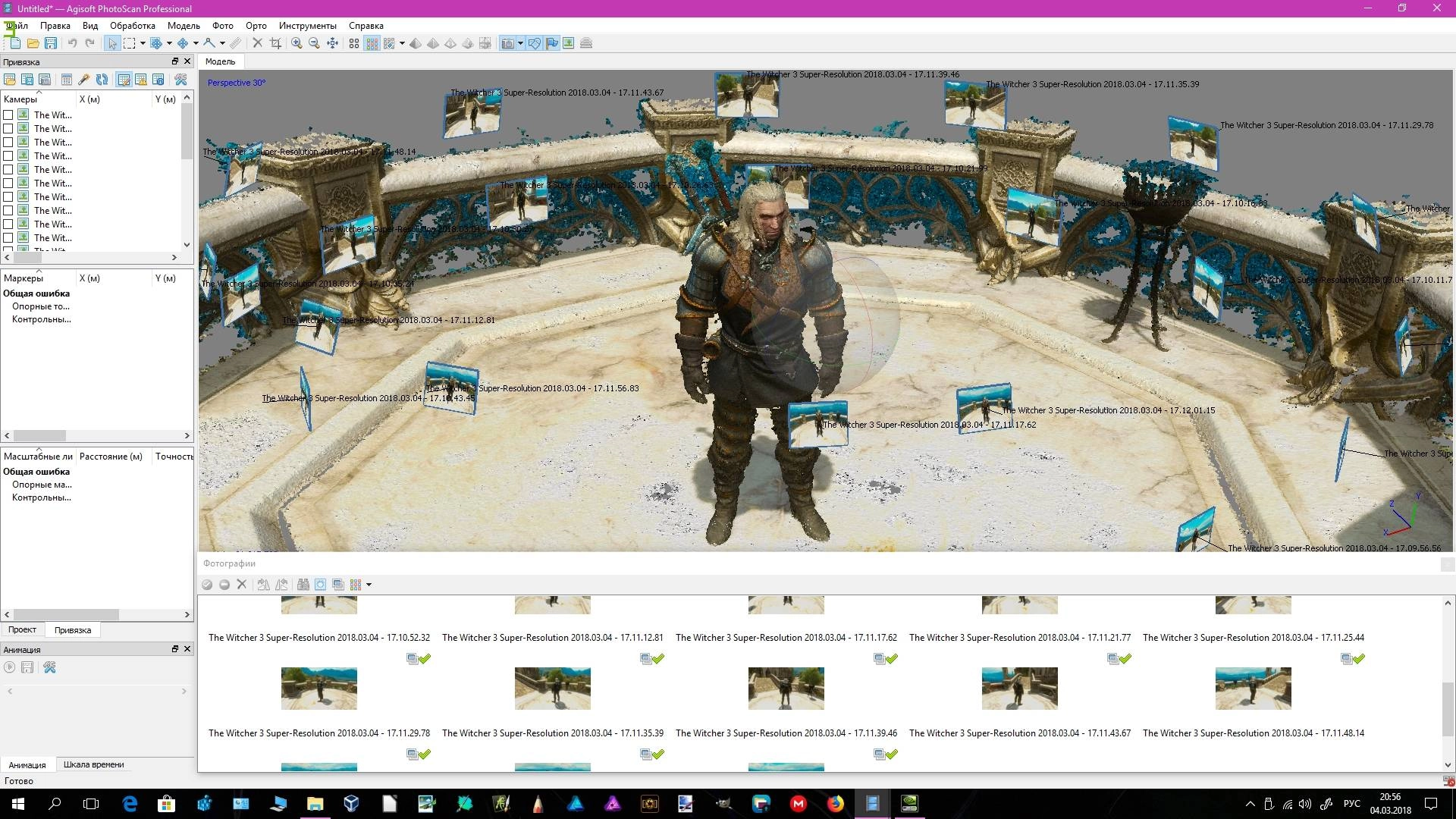Click the Open project folder icon
Screen dimensions: 1456x819
click(x=33, y=43)
